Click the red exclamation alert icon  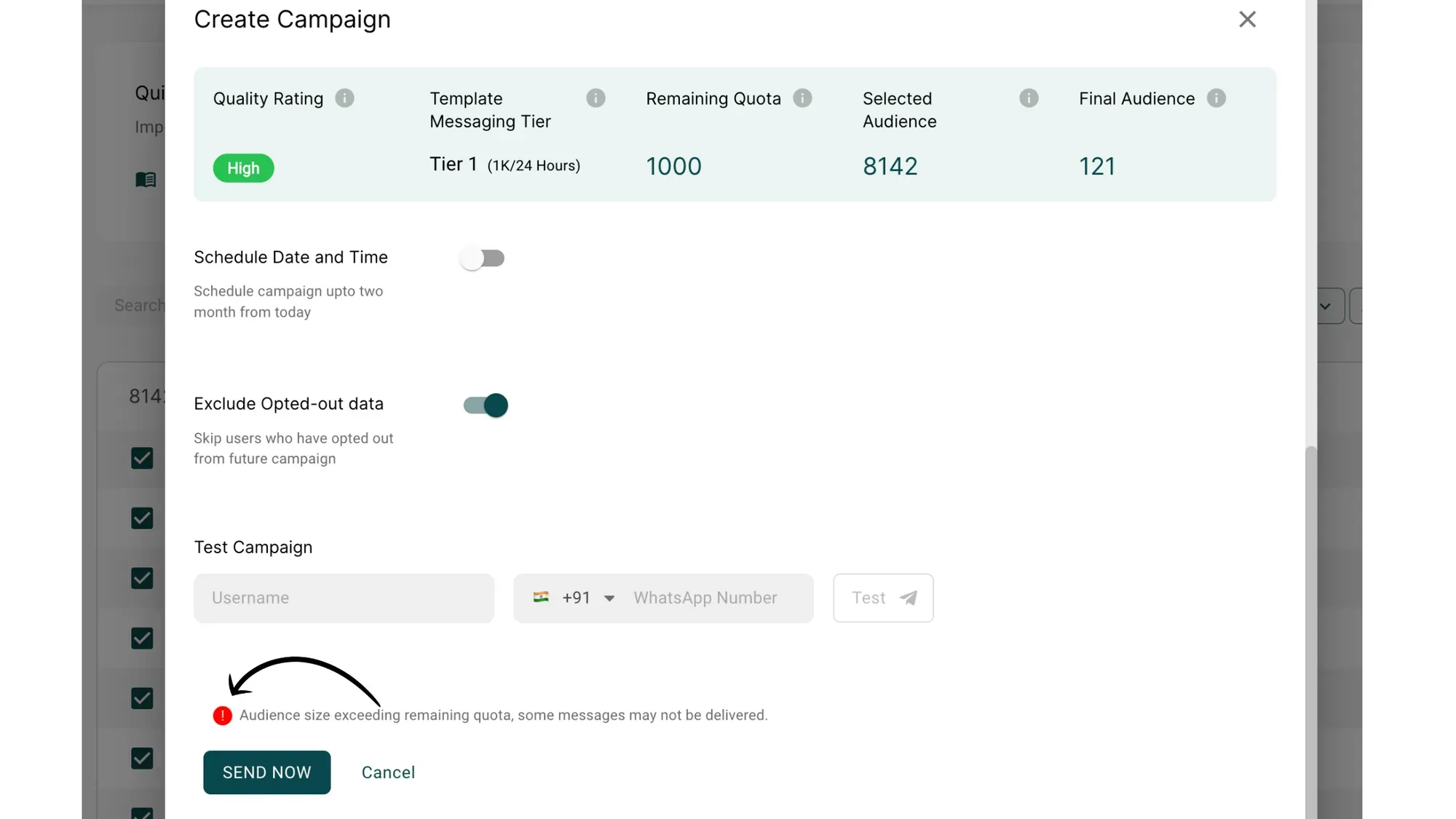click(x=222, y=715)
